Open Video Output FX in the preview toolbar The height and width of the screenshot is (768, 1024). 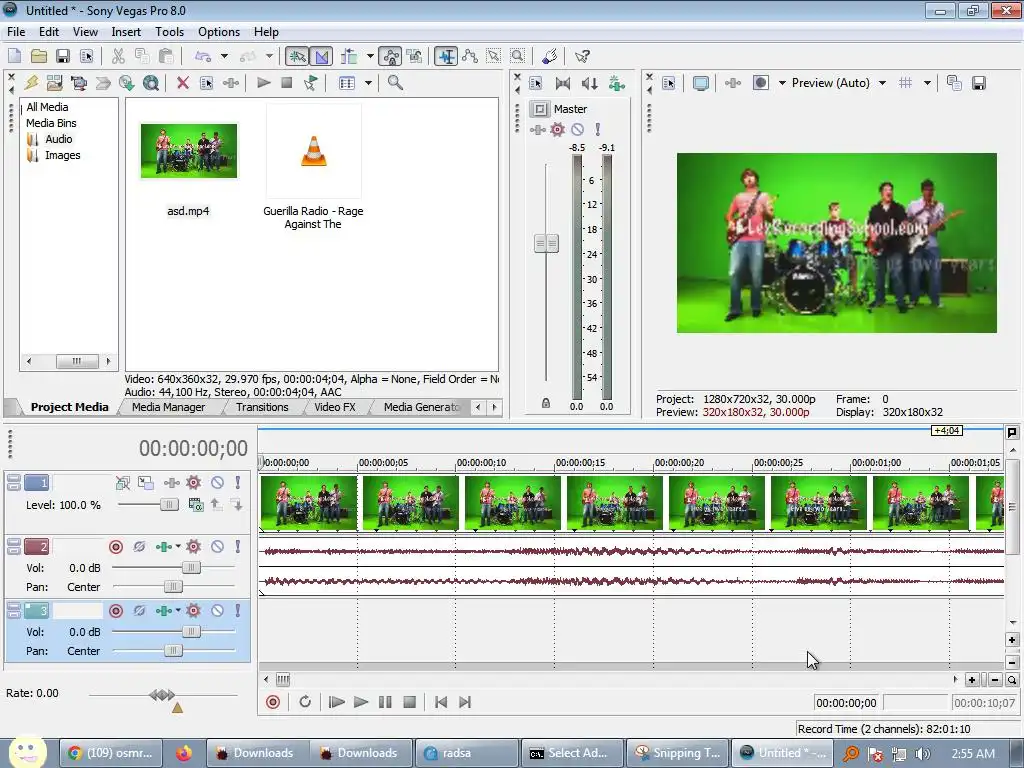[x=733, y=83]
